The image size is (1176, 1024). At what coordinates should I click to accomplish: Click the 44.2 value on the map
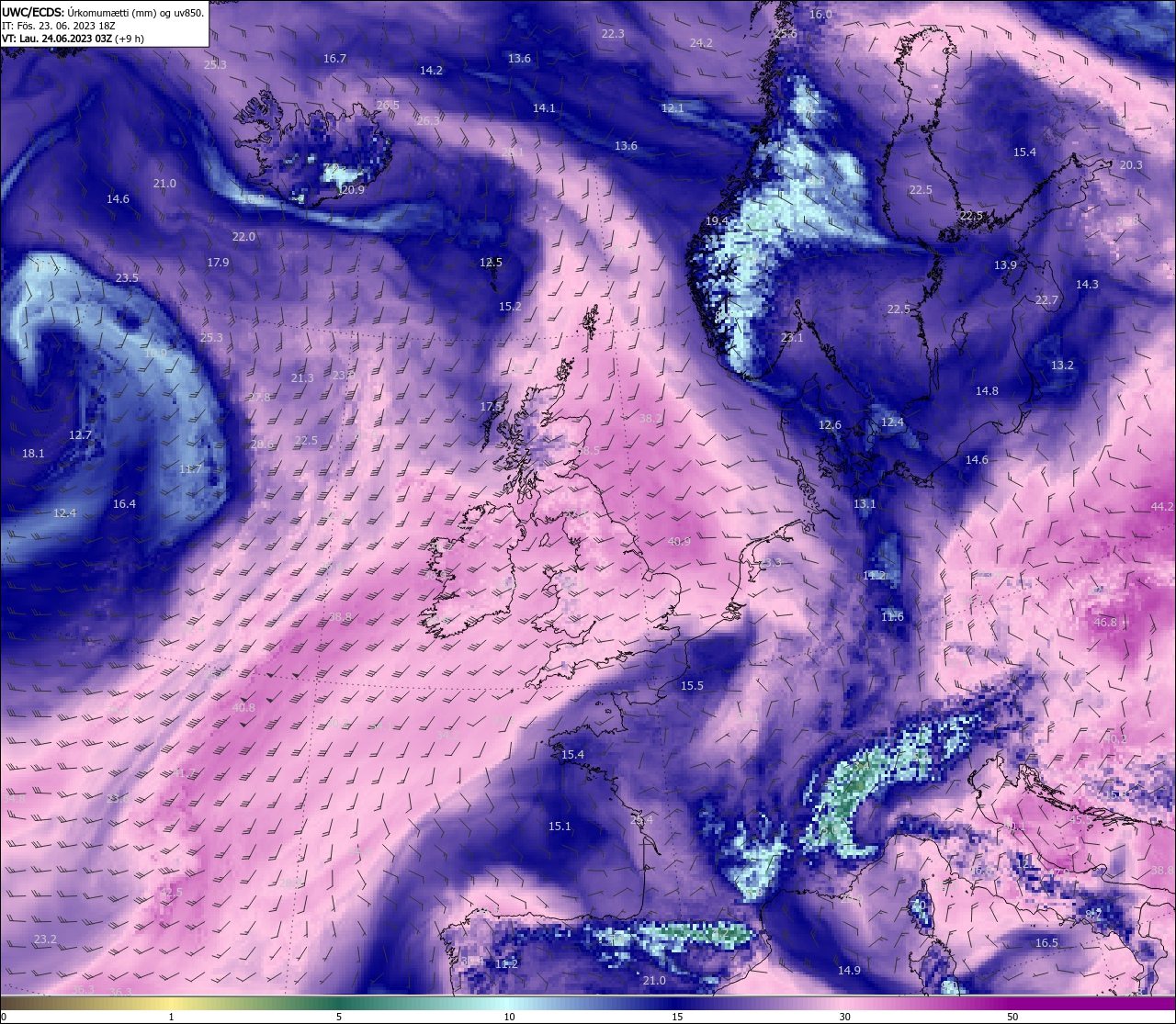tap(1162, 507)
